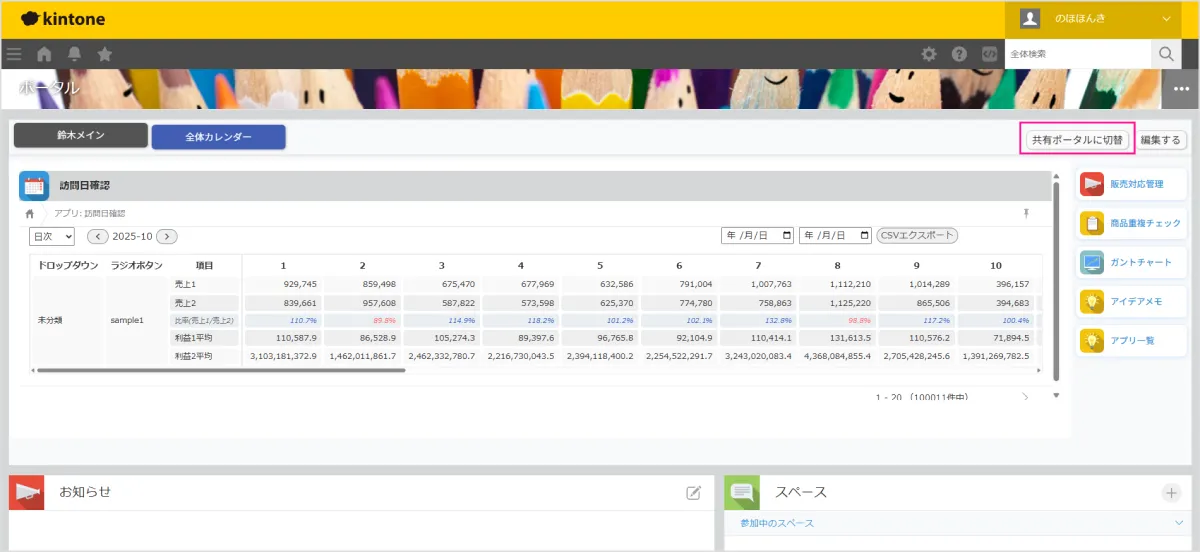Click the horizontal scrollbar of the table

pos(220,370)
